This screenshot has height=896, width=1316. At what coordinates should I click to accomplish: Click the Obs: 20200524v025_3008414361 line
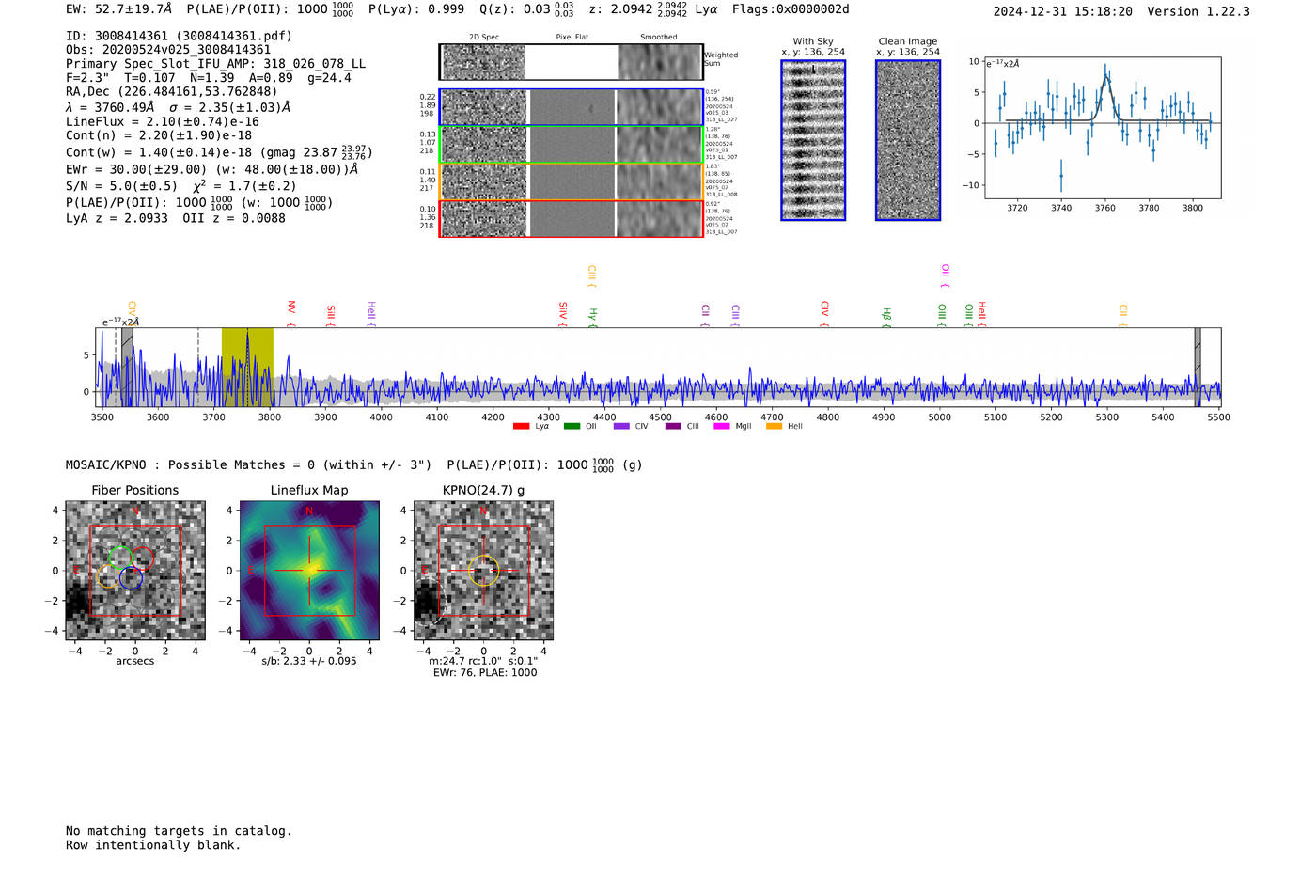click(x=168, y=50)
